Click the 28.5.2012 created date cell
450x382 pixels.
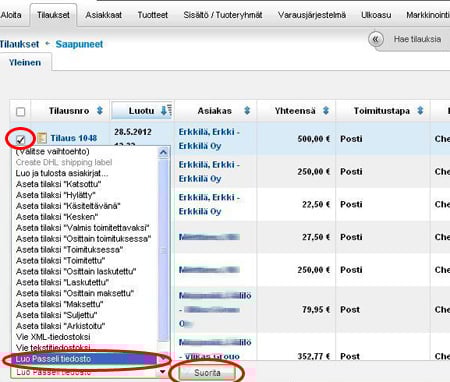(133, 132)
